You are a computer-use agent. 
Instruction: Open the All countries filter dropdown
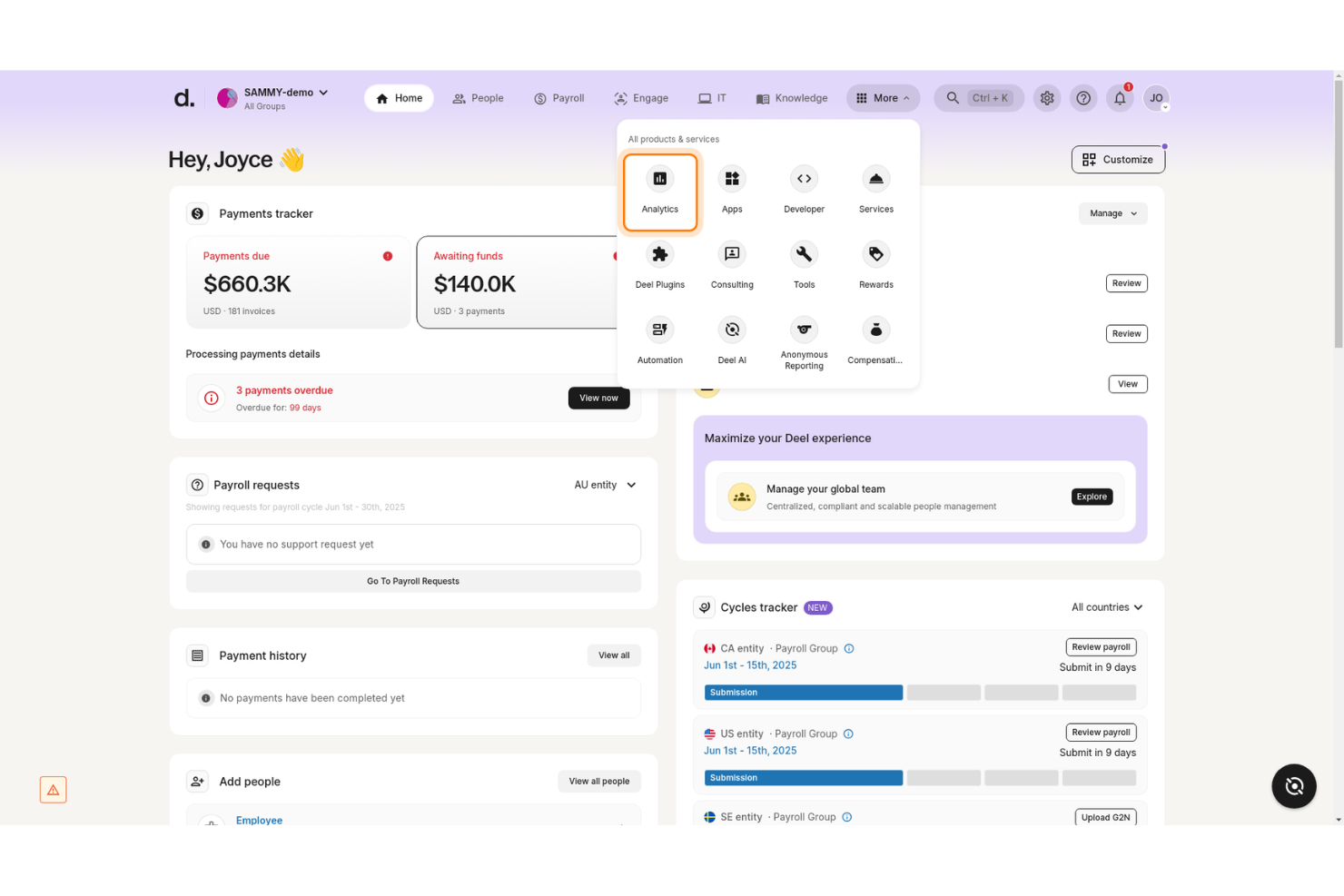1107,607
